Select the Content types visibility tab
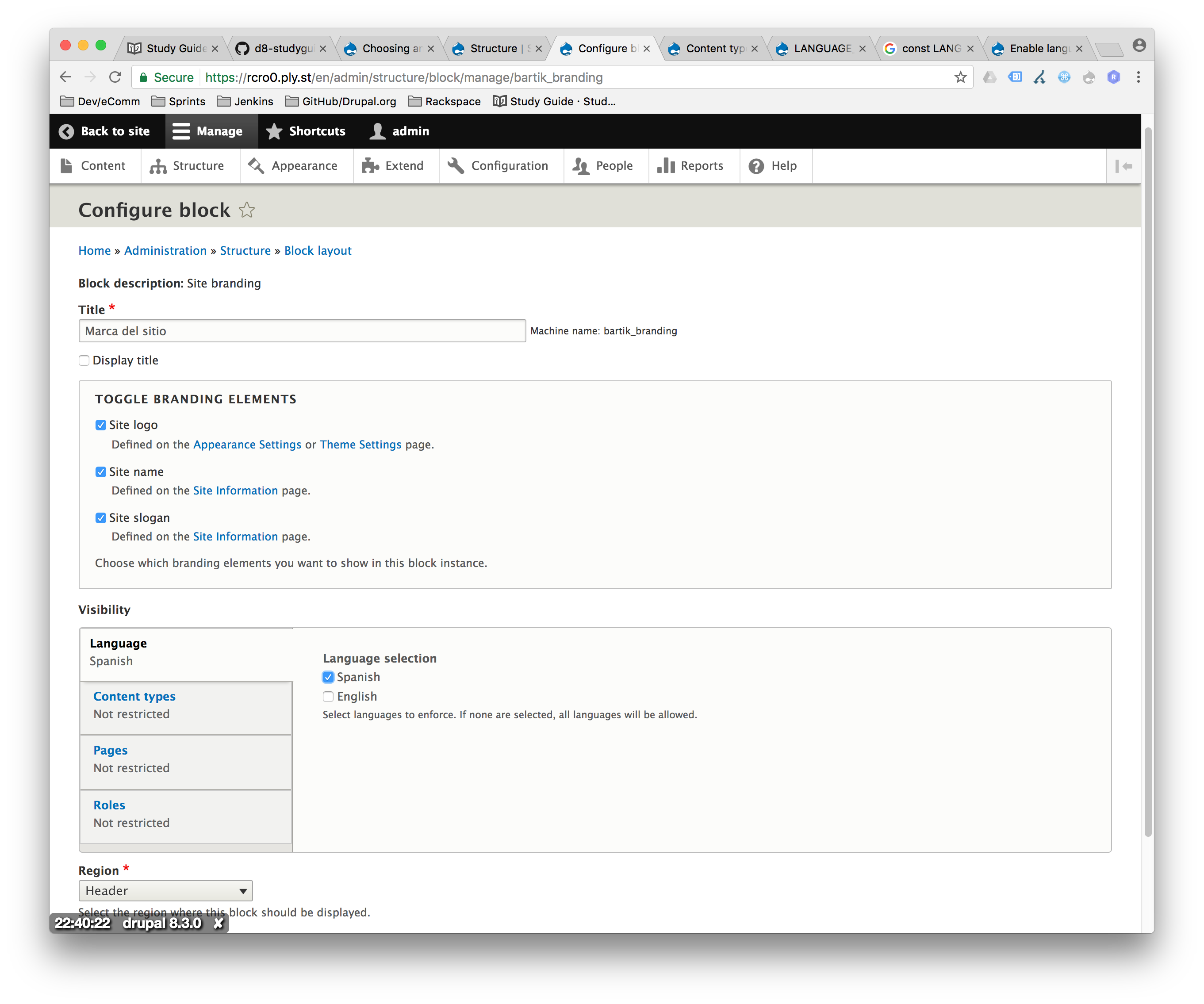The width and height of the screenshot is (1204, 1004). click(186, 709)
